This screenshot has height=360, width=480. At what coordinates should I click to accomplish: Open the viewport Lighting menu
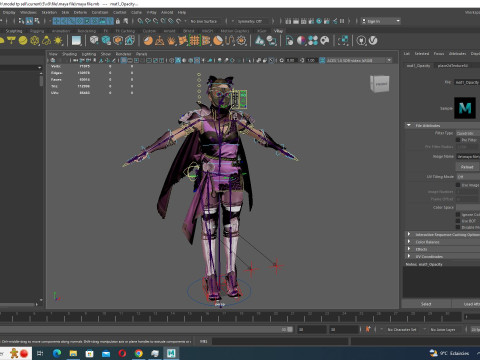coord(89,54)
